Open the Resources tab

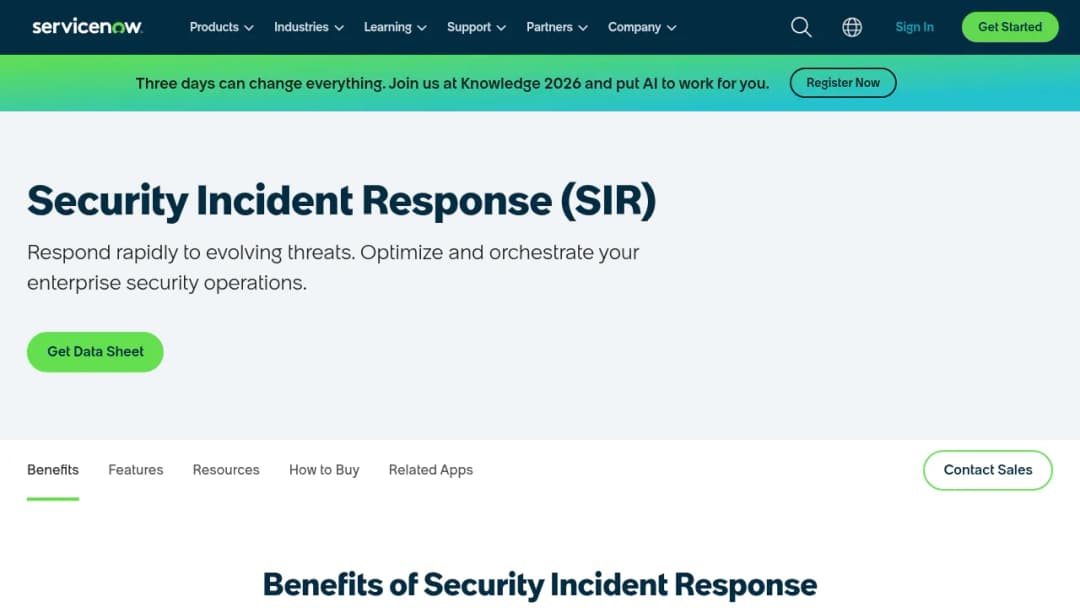pos(226,470)
